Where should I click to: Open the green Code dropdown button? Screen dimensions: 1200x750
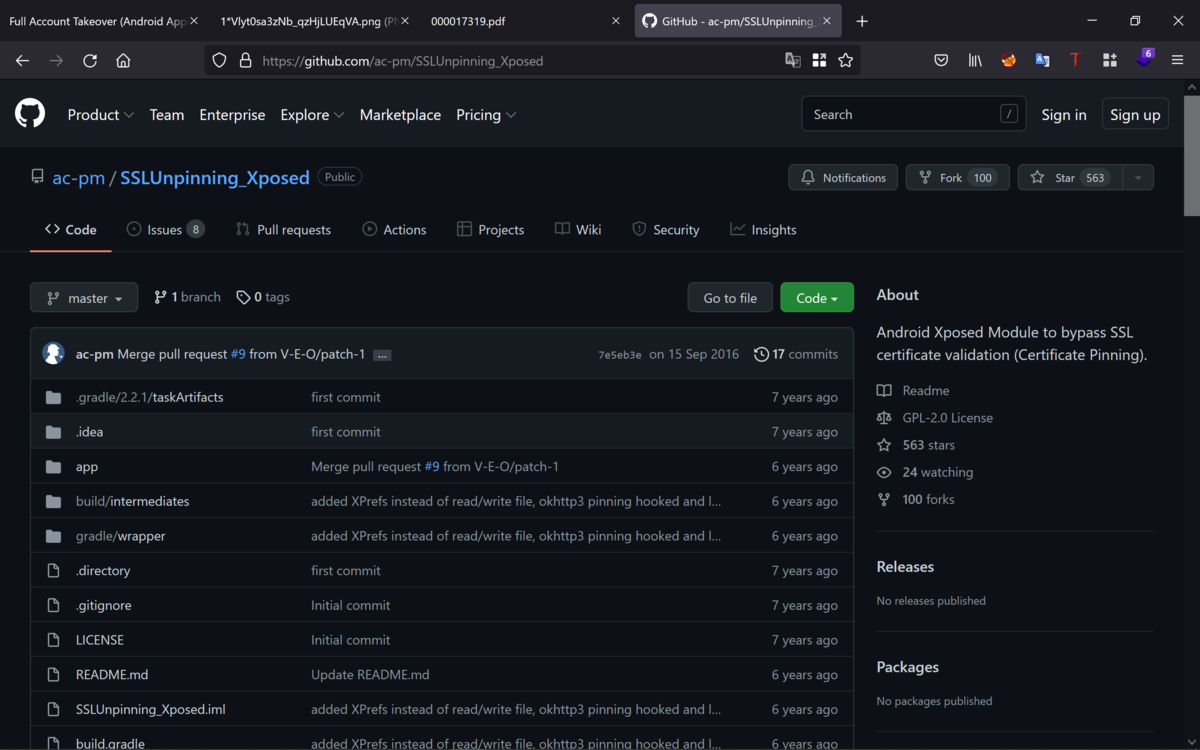coord(817,298)
